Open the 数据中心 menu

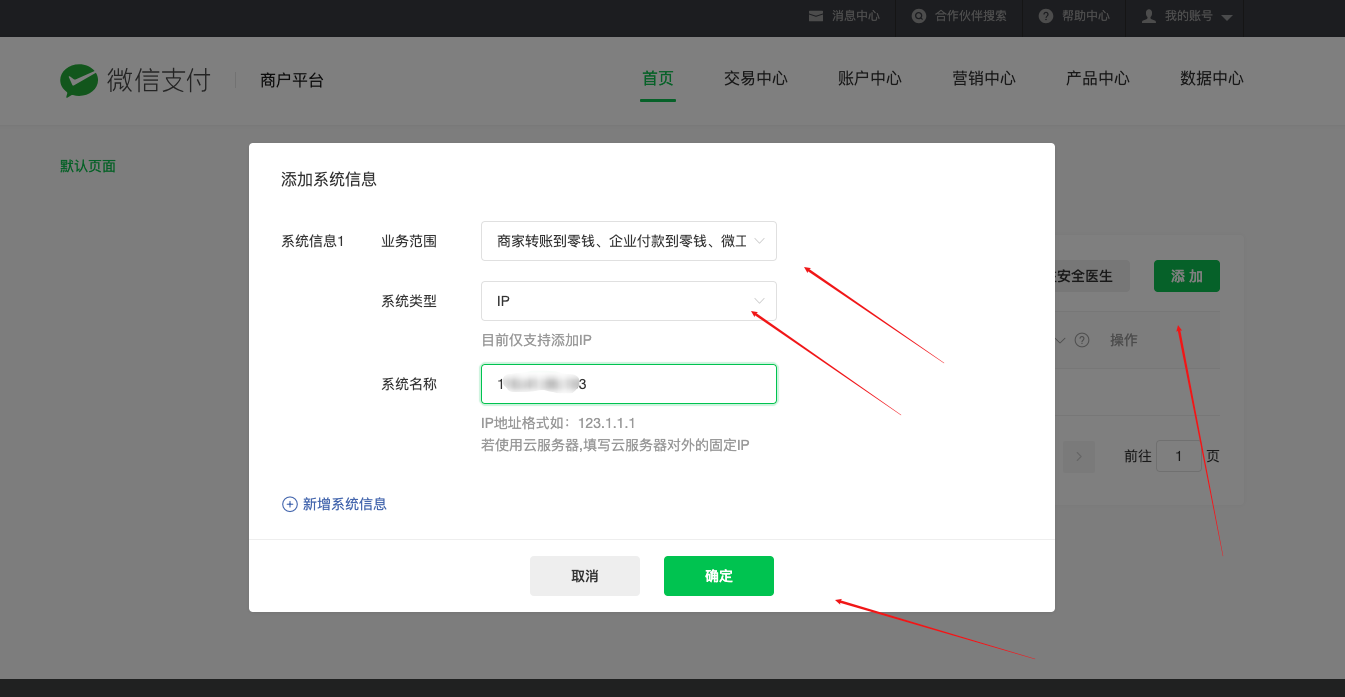pyautogui.click(x=1212, y=79)
